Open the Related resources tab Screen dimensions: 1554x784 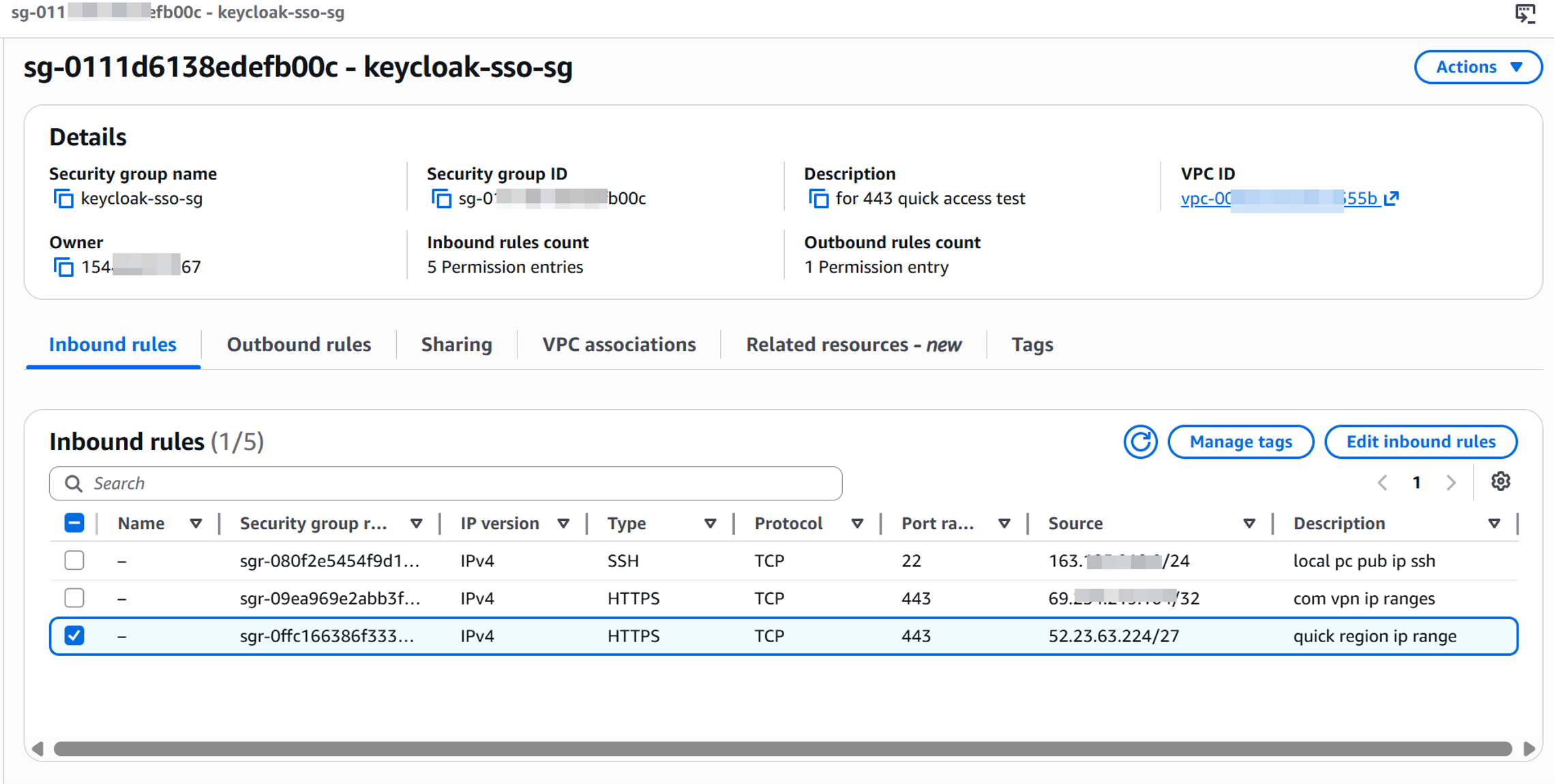coord(854,345)
